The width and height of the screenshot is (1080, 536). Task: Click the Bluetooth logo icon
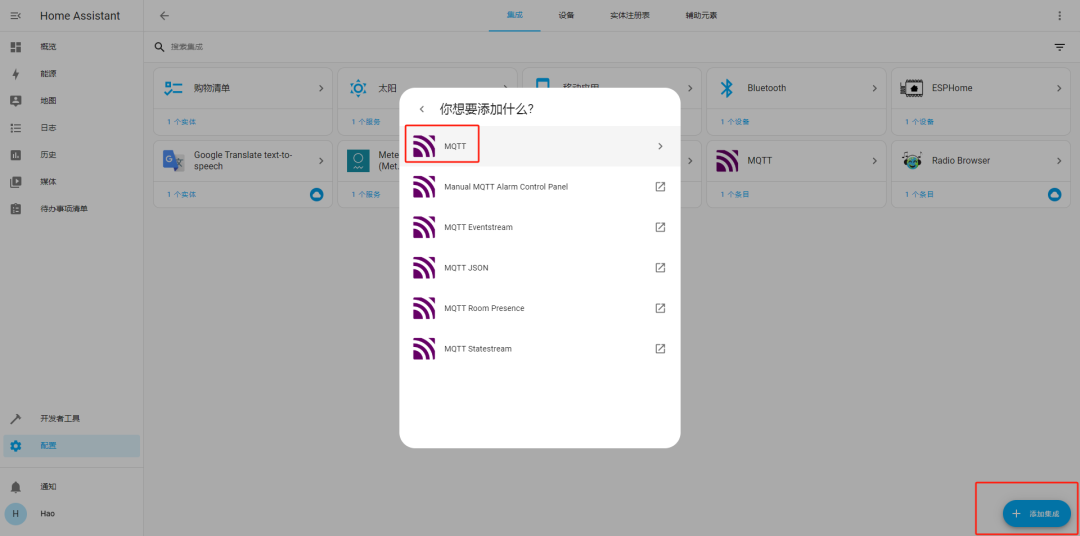[727, 88]
